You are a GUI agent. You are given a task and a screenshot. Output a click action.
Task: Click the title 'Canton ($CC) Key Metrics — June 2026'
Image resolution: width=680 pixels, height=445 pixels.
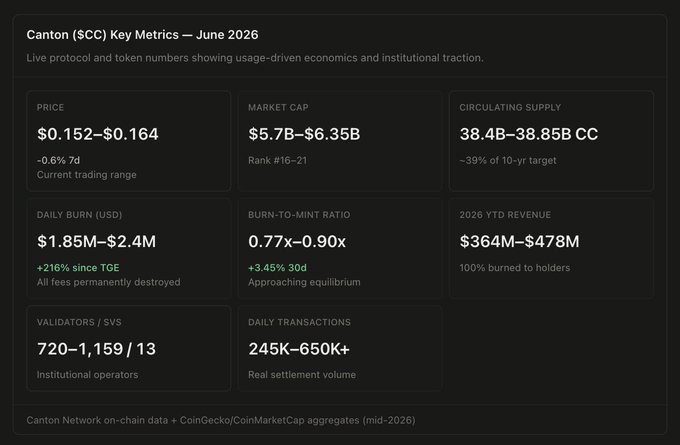click(x=142, y=35)
